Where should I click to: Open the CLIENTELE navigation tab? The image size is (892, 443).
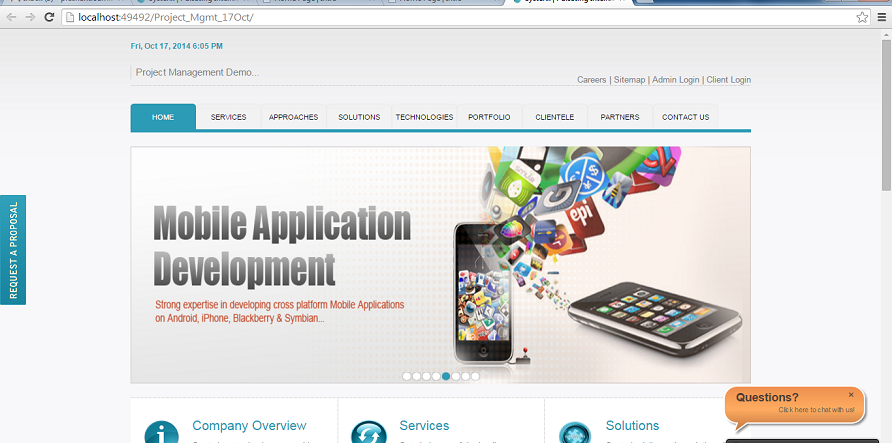point(555,117)
